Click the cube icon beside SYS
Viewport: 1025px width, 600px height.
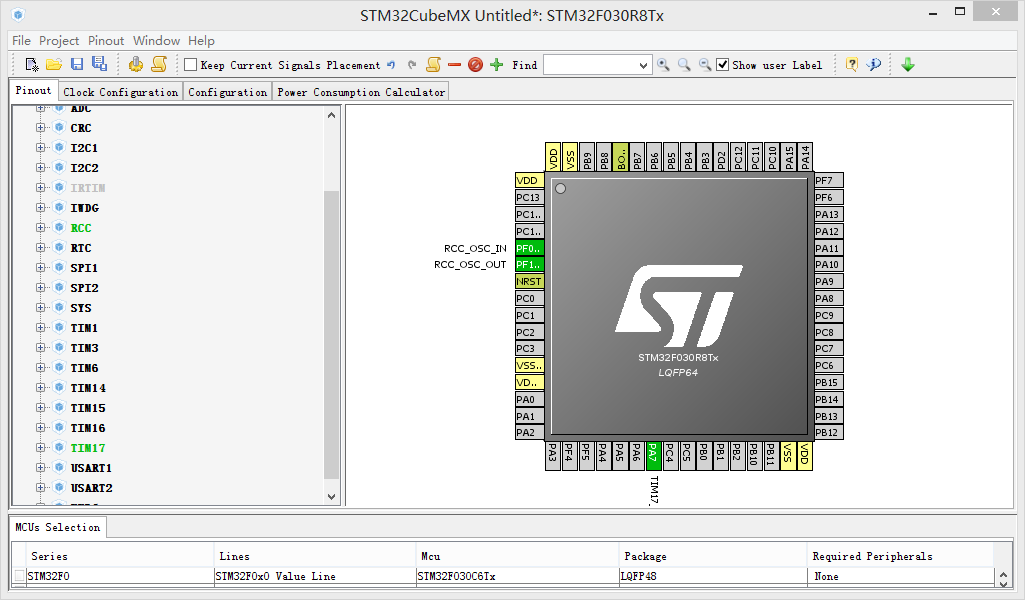(59, 307)
